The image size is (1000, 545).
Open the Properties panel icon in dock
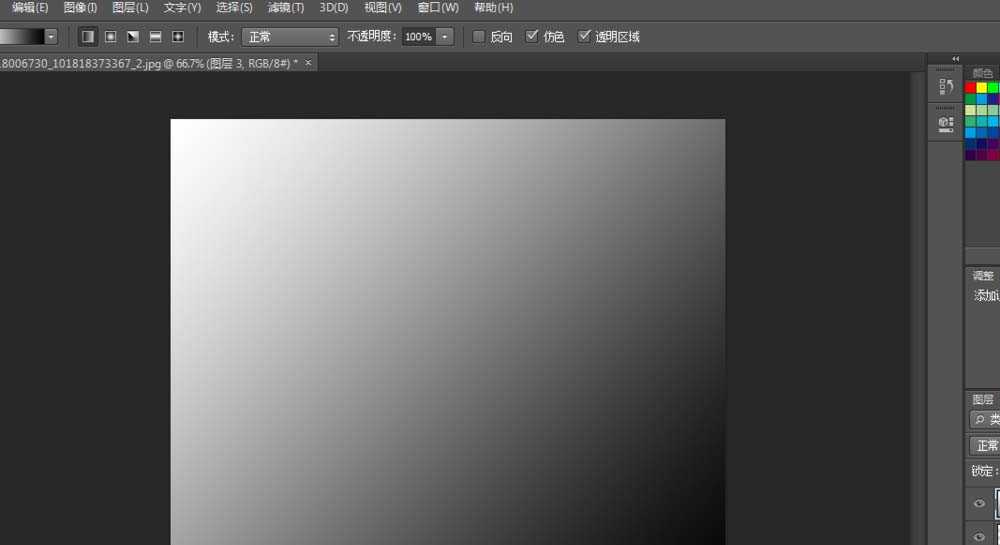click(x=945, y=124)
